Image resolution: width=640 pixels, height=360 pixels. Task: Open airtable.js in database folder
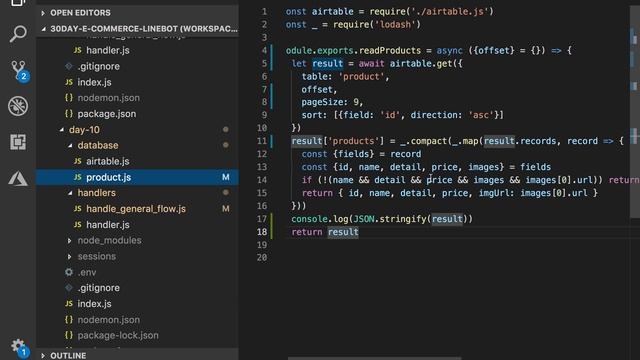point(108,161)
